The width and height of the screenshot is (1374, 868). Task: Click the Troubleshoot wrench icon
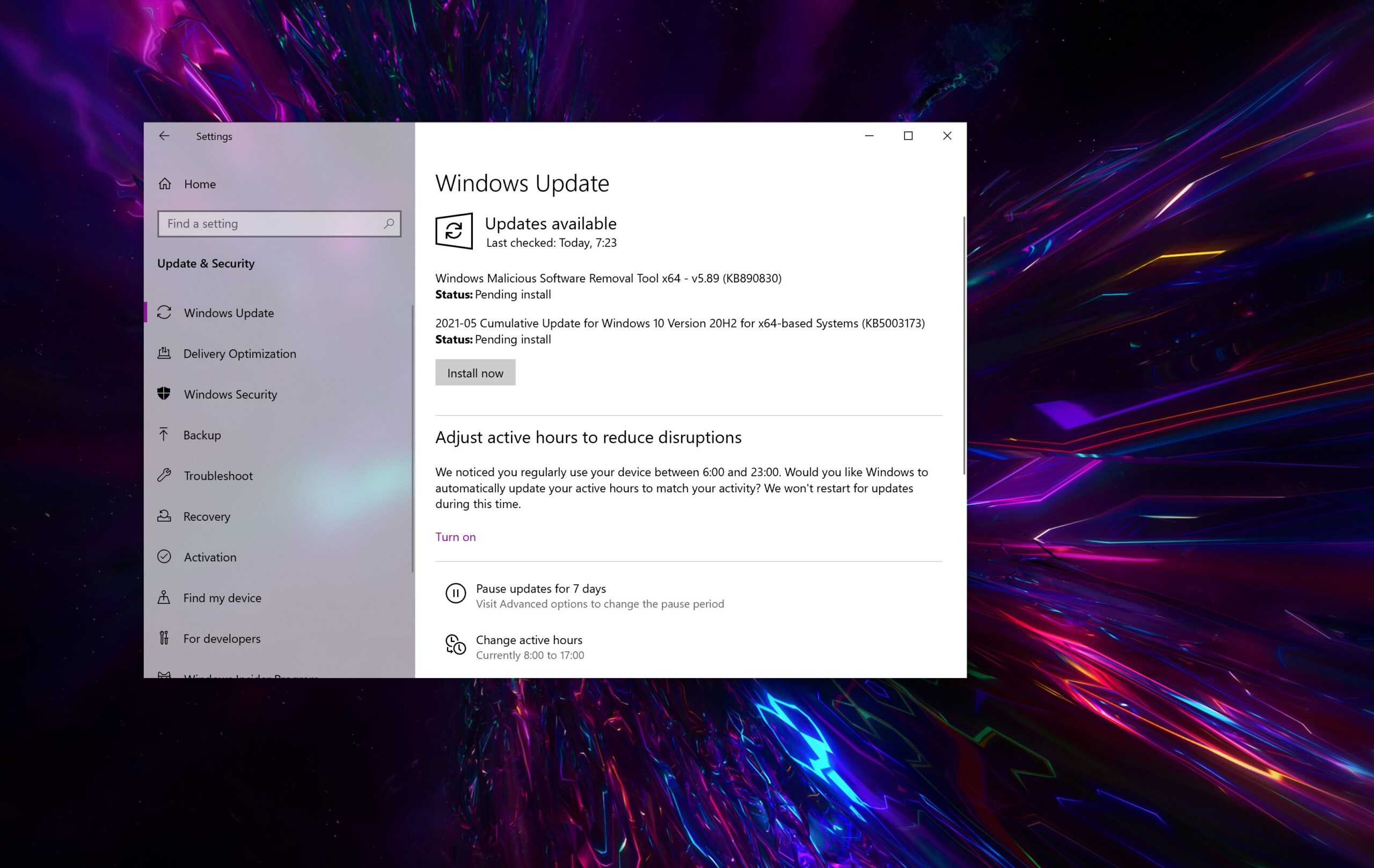tap(164, 475)
